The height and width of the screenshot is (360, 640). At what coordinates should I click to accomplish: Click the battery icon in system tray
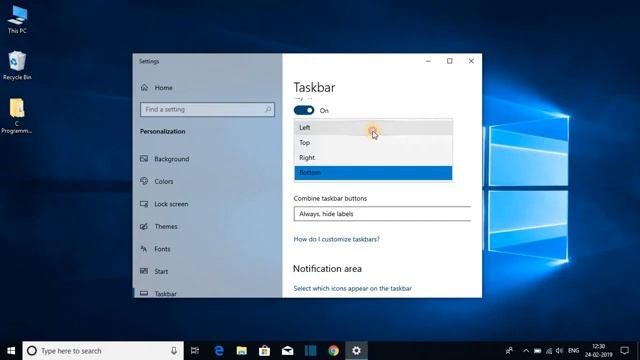click(x=538, y=351)
